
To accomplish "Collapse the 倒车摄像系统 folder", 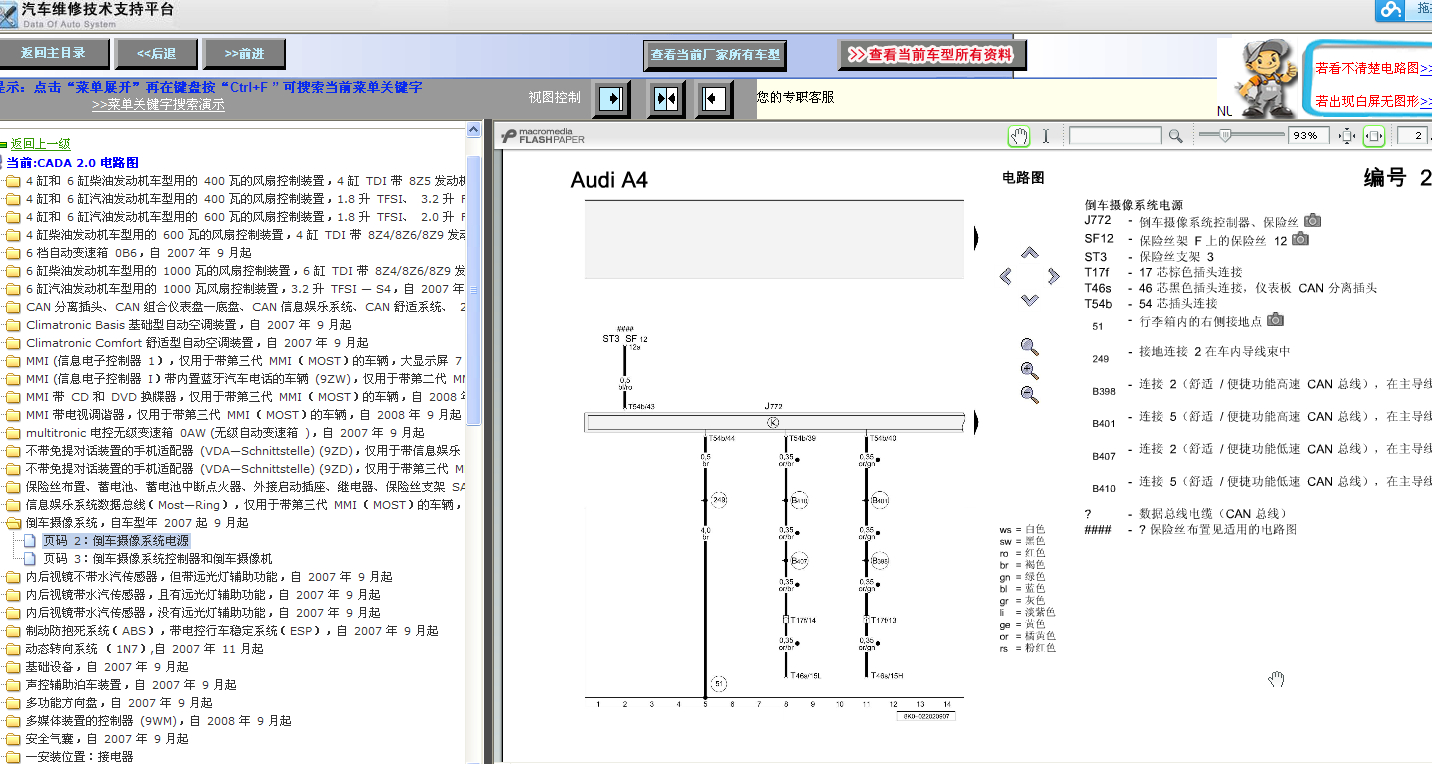I will [x=13, y=523].
